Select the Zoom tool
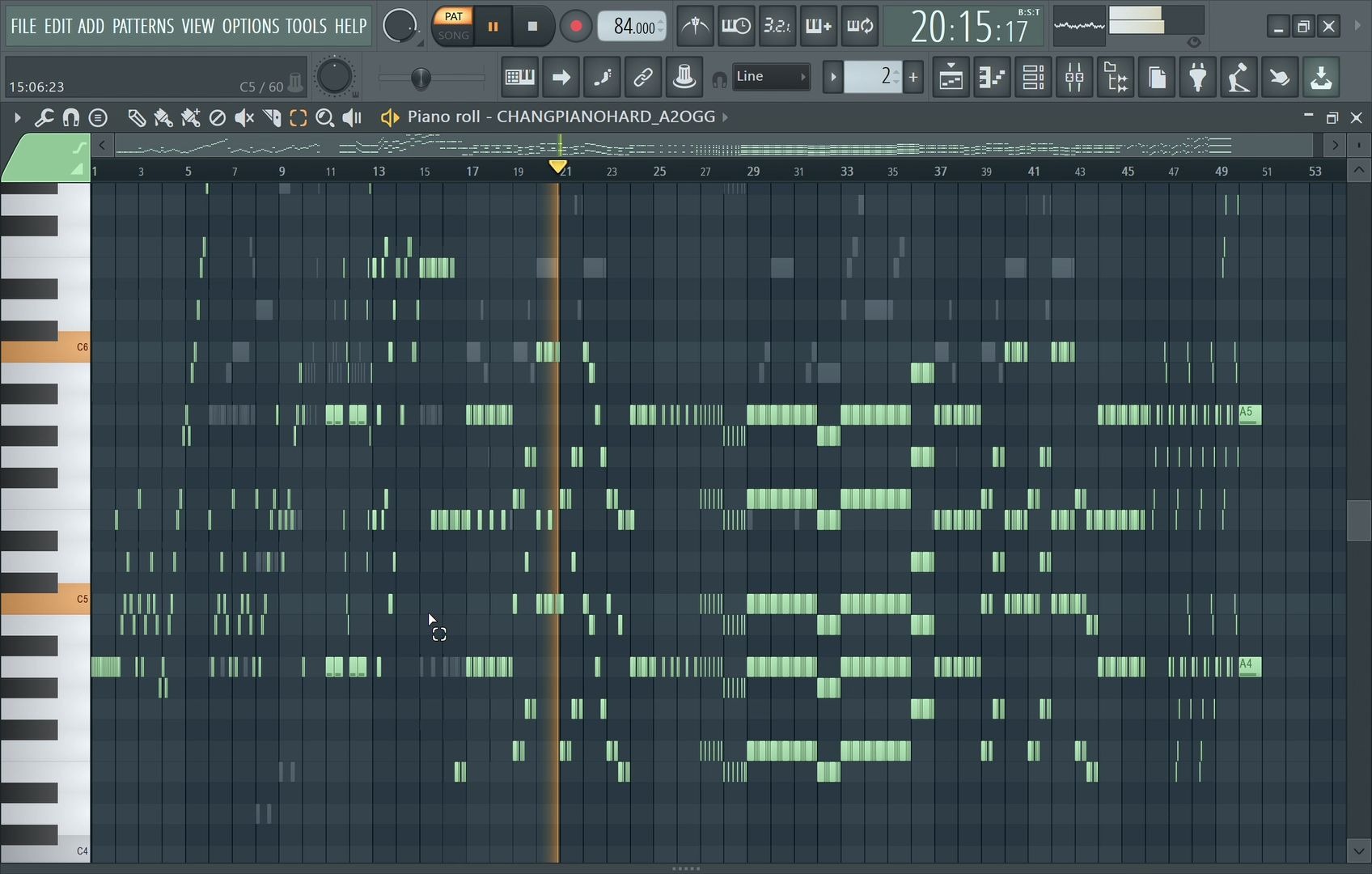Screen dimensions: 1372x874 coord(325,118)
